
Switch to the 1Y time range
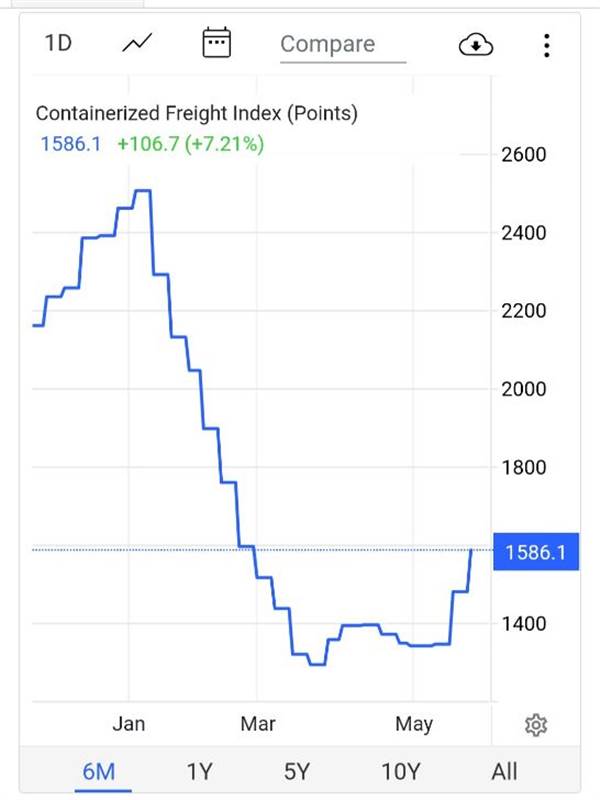199,771
